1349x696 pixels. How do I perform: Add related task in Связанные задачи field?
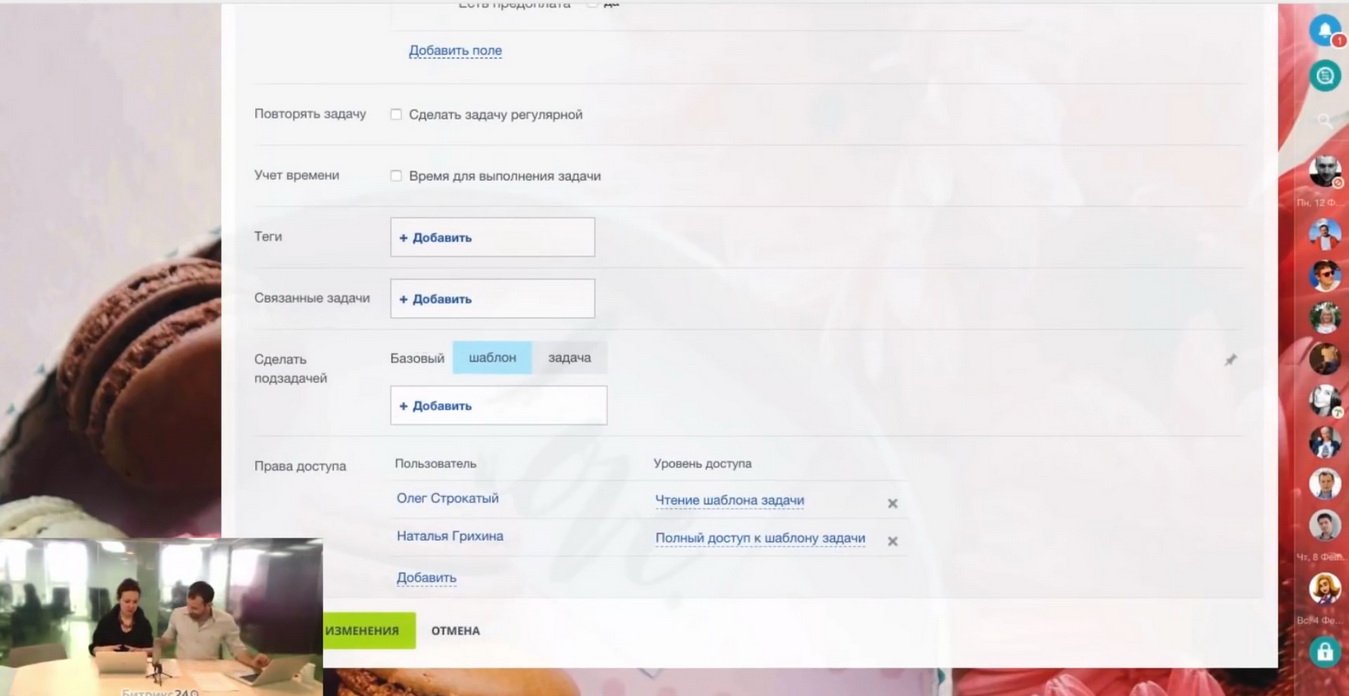436,299
